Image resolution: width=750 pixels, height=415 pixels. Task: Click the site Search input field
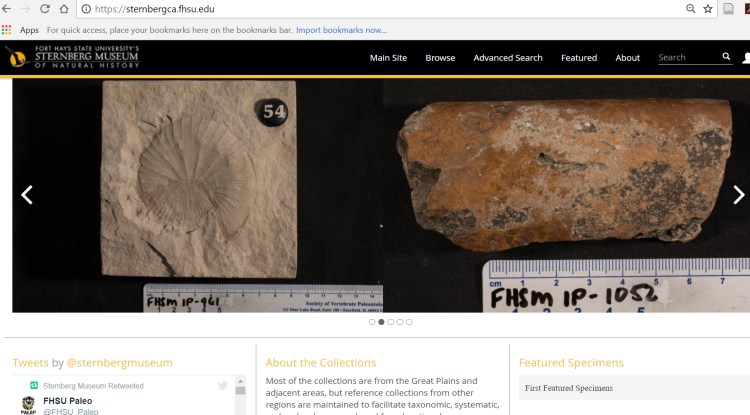click(689, 57)
